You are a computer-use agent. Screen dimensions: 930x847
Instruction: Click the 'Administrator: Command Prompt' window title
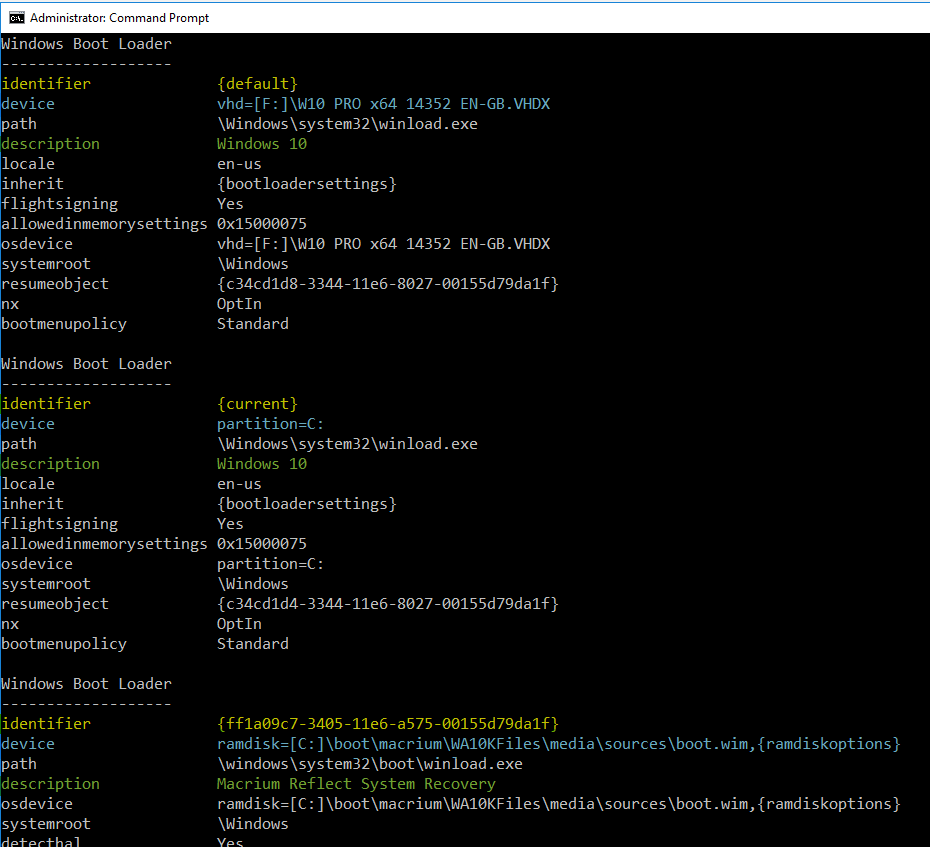(x=119, y=18)
